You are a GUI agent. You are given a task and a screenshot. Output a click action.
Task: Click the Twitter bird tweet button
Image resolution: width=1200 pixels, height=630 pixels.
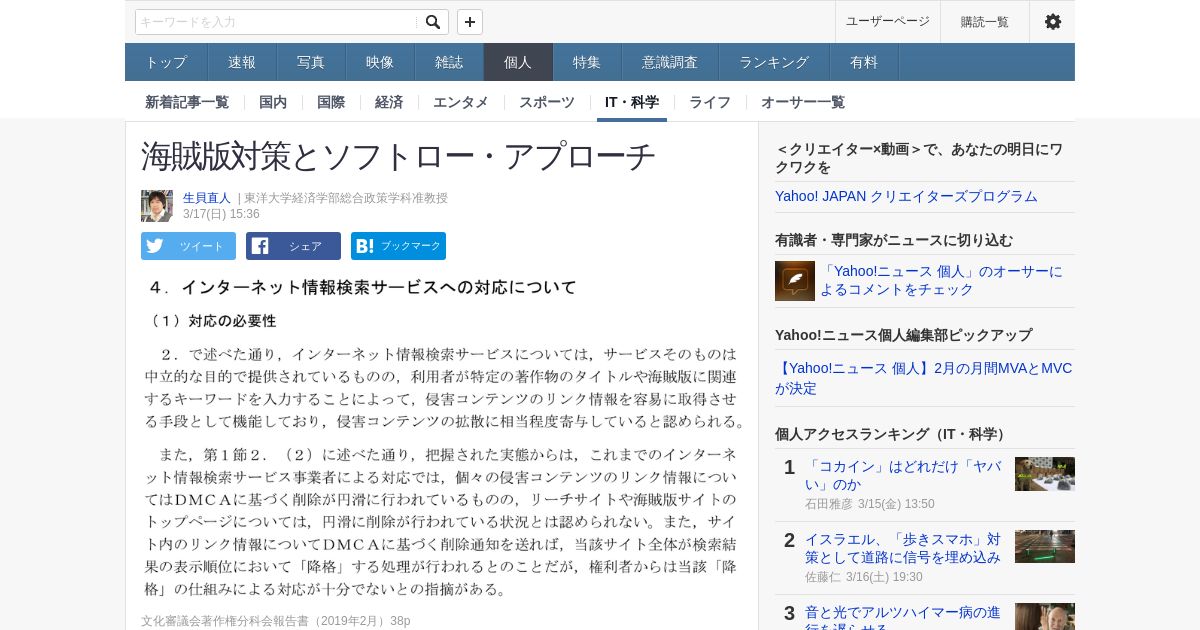point(188,246)
